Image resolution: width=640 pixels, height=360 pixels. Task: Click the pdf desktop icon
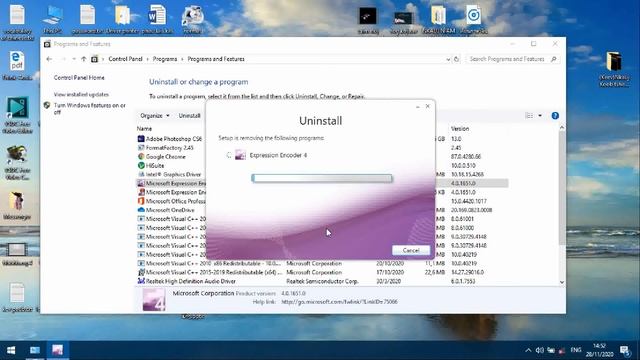tap(17, 65)
